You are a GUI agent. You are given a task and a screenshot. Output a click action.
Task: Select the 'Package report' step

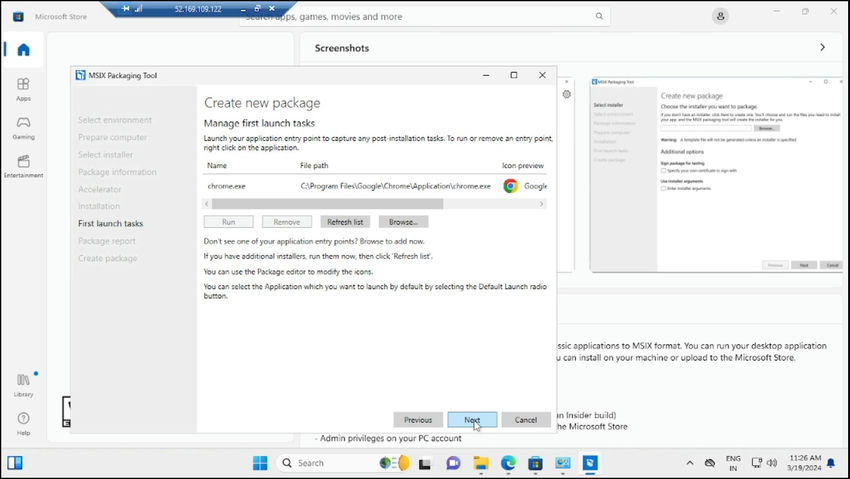click(107, 241)
